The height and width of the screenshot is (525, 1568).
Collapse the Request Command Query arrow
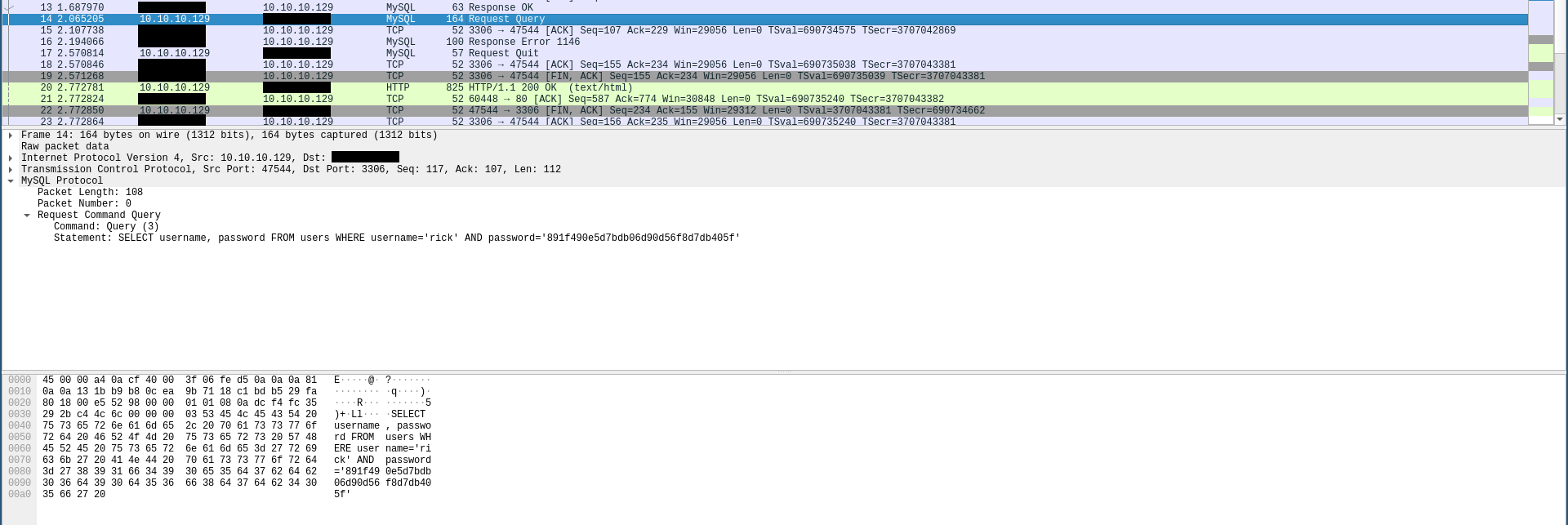click(27, 216)
